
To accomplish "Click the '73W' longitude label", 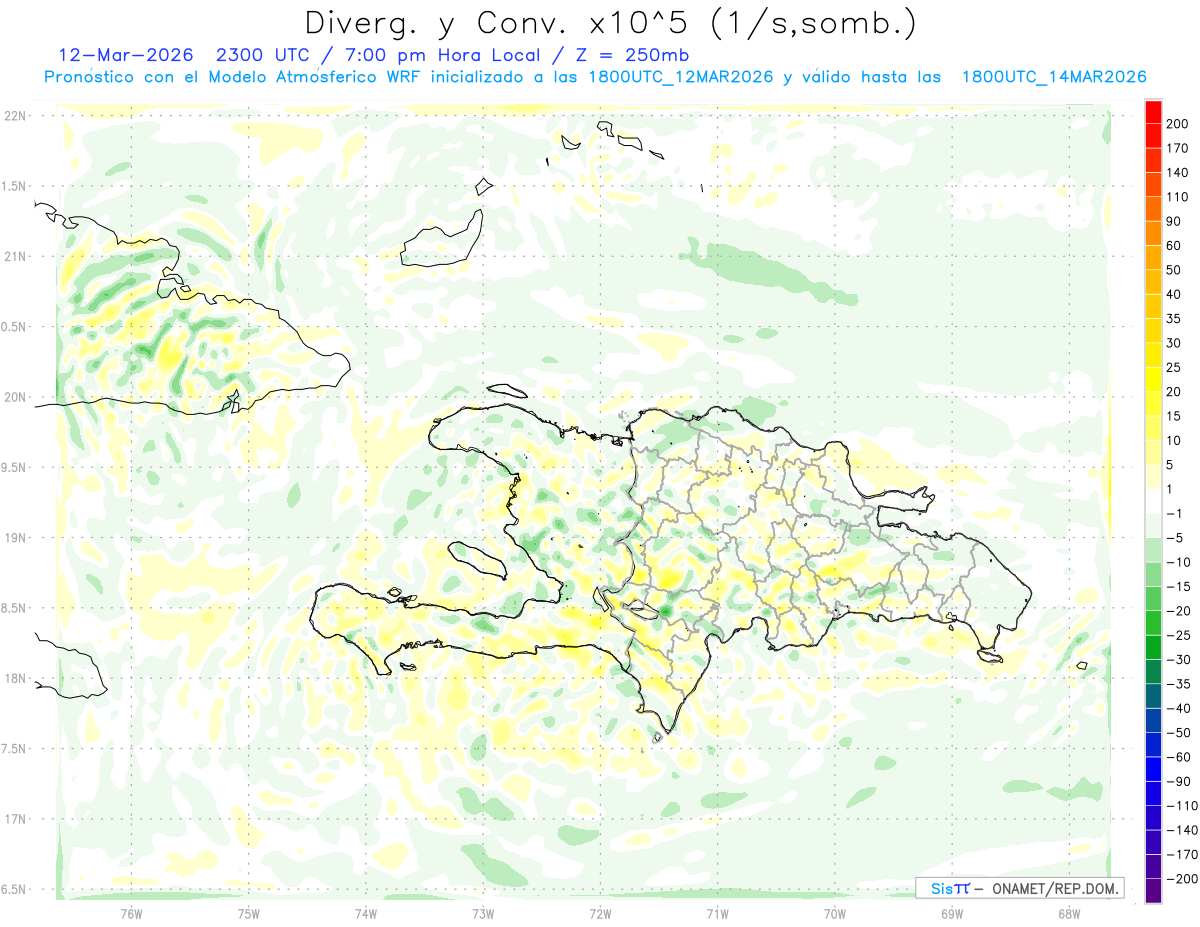I will 483,913.
